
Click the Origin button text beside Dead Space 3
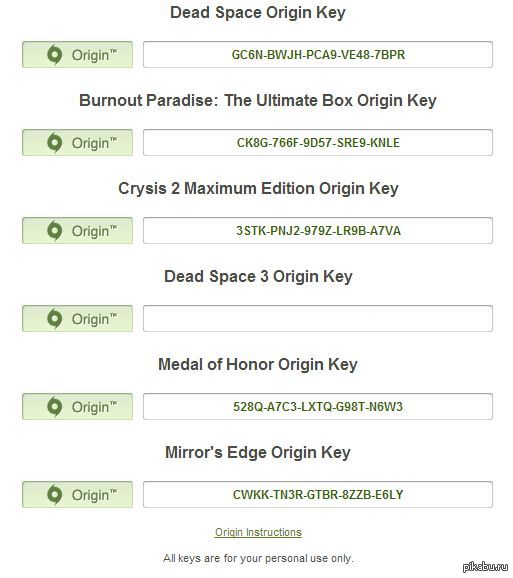click(94, 320)
